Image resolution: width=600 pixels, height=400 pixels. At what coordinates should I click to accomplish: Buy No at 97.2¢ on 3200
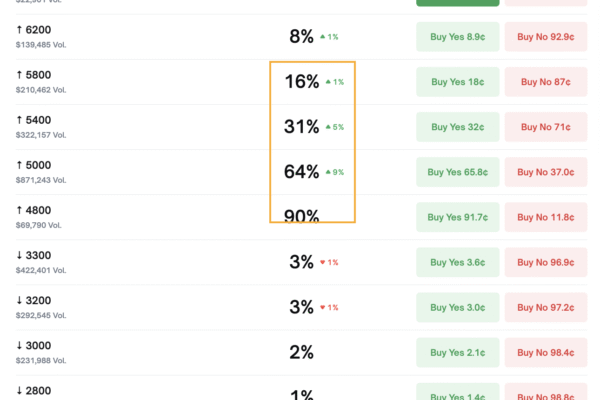point(546,307)
